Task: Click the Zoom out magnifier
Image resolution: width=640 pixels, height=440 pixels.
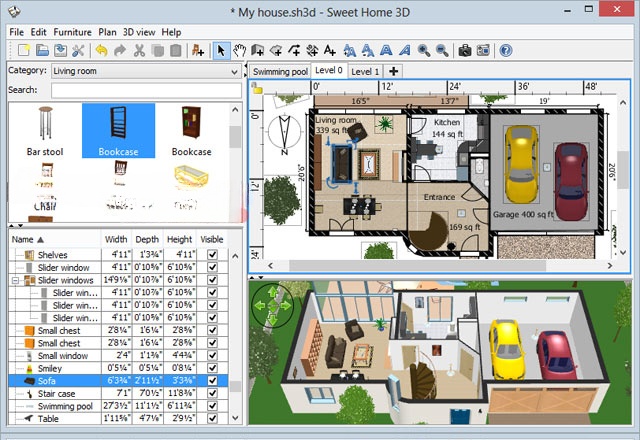Action: 442,51
